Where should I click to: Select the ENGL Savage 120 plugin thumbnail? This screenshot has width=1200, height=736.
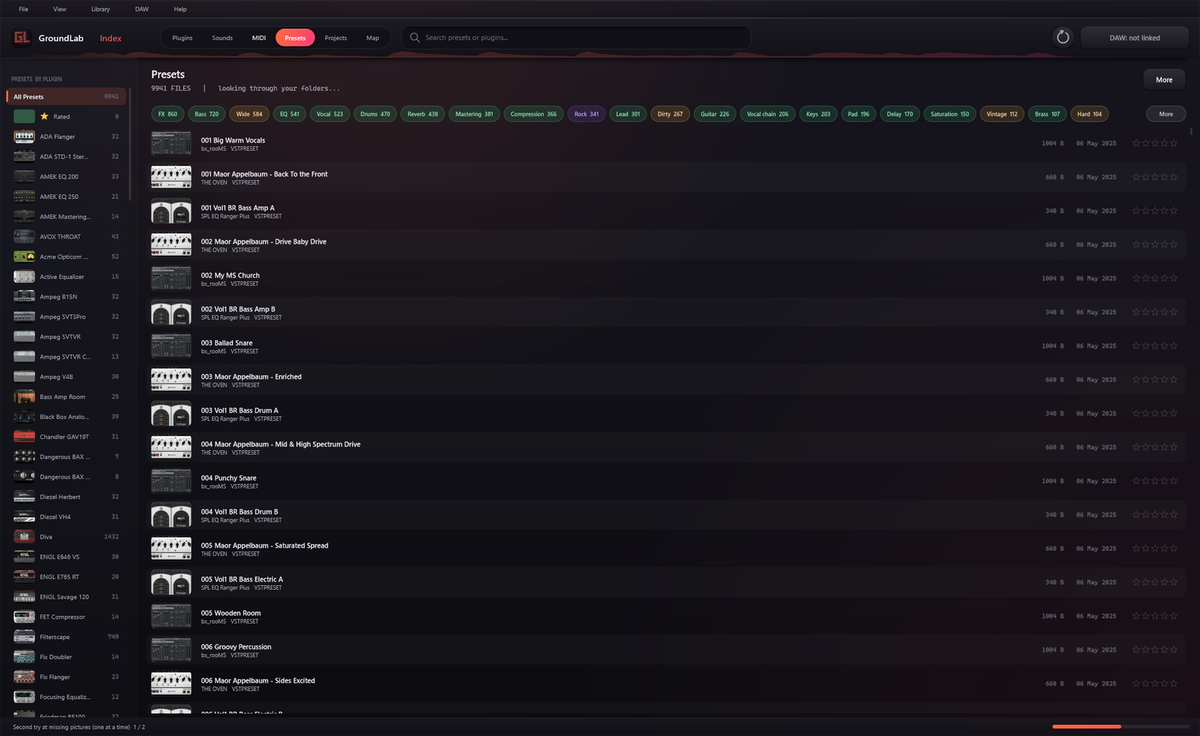pos(25,597)
